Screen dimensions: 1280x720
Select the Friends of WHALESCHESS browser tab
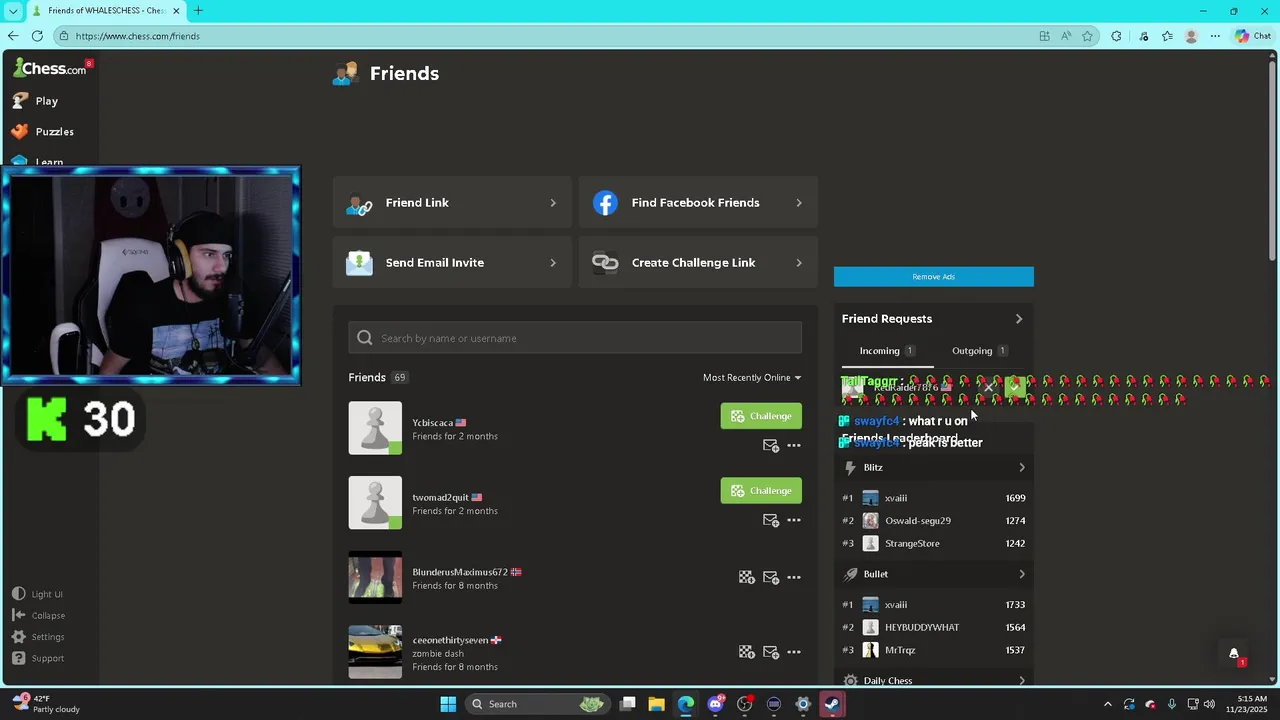pos(106,11)
